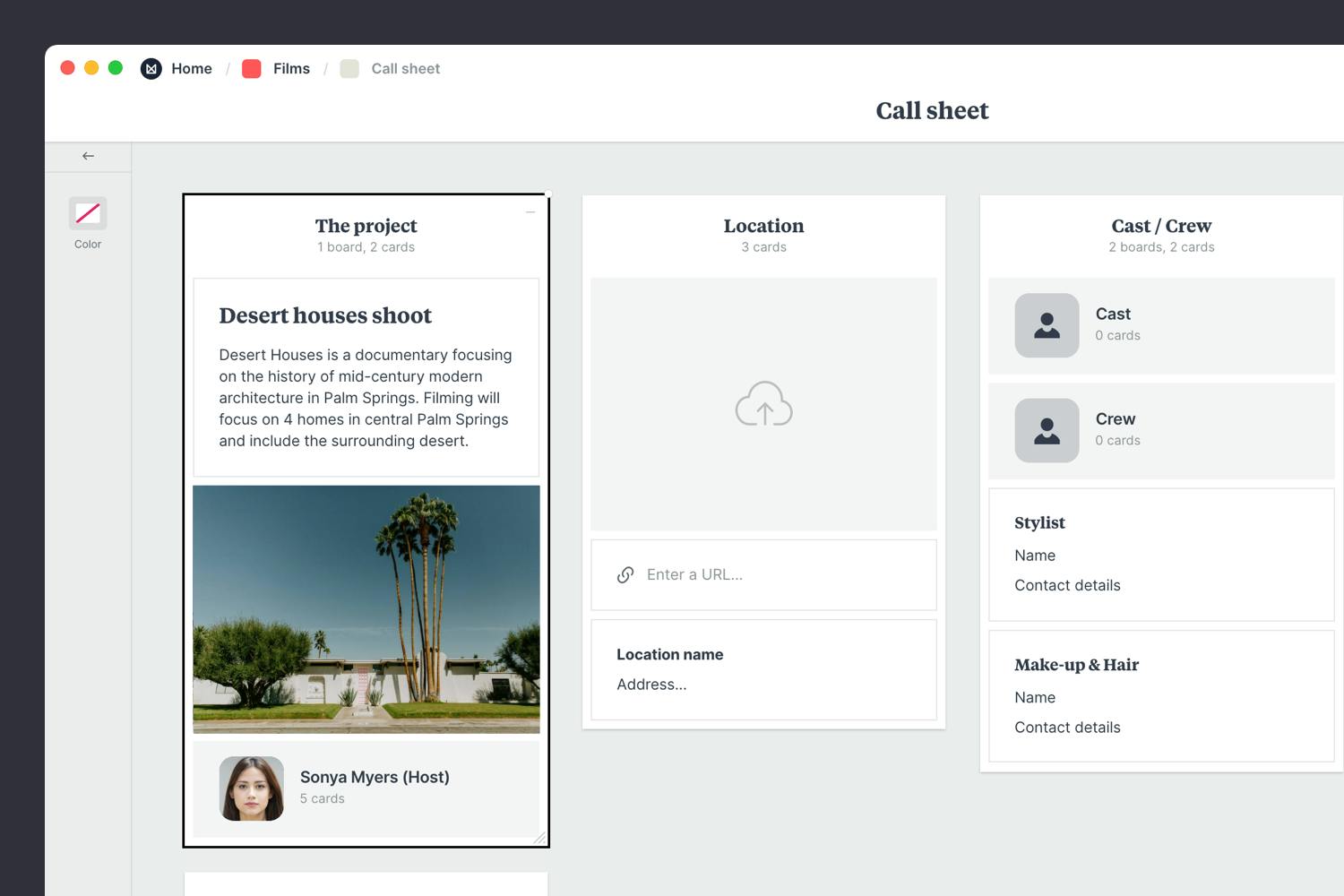This screenshot has height=896, width=1344.
Task: Click the back arrow in sidebar
Action: point(88,156)
